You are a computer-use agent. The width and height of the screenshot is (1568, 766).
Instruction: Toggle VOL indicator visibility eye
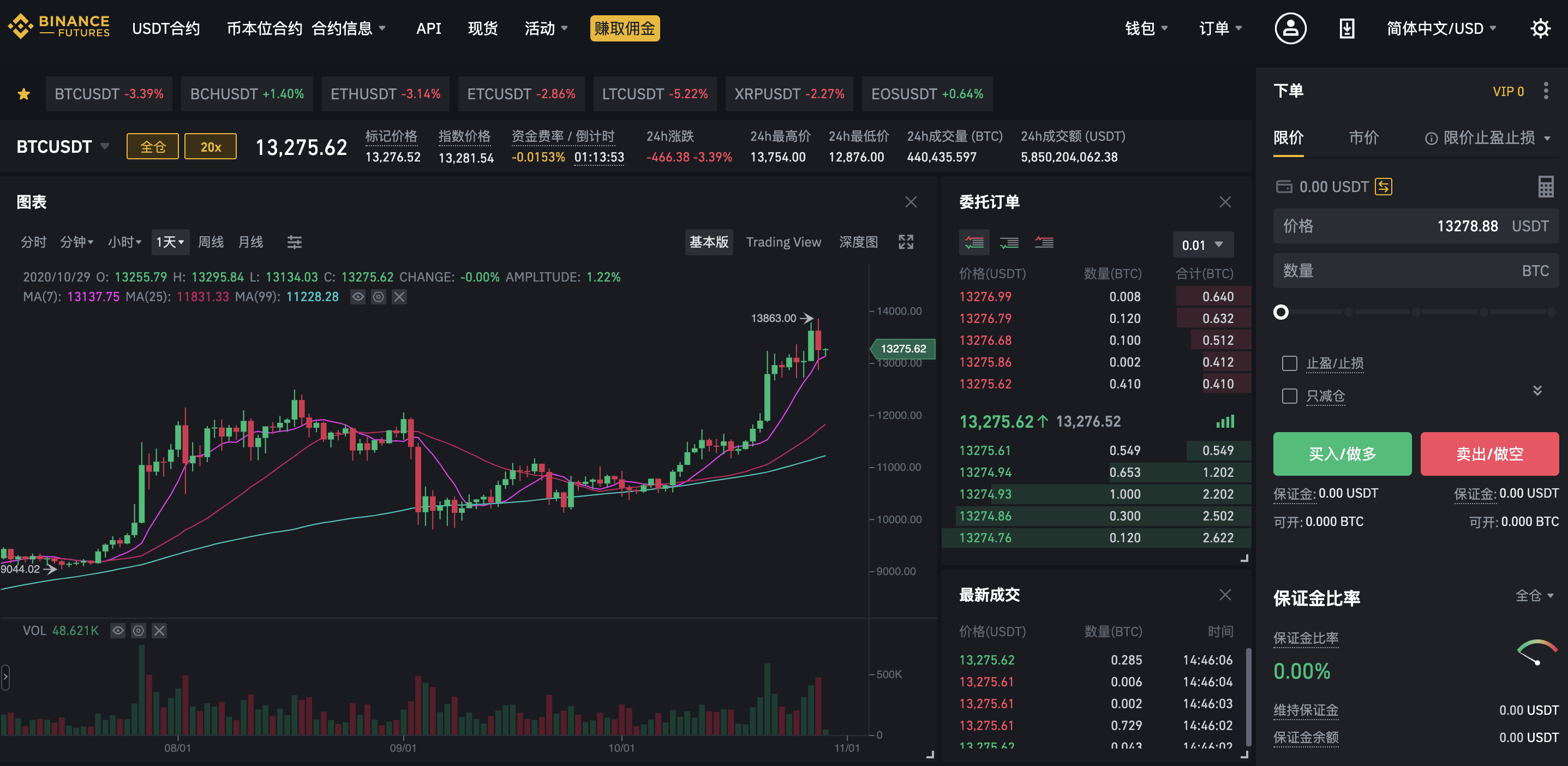(118, 630)
